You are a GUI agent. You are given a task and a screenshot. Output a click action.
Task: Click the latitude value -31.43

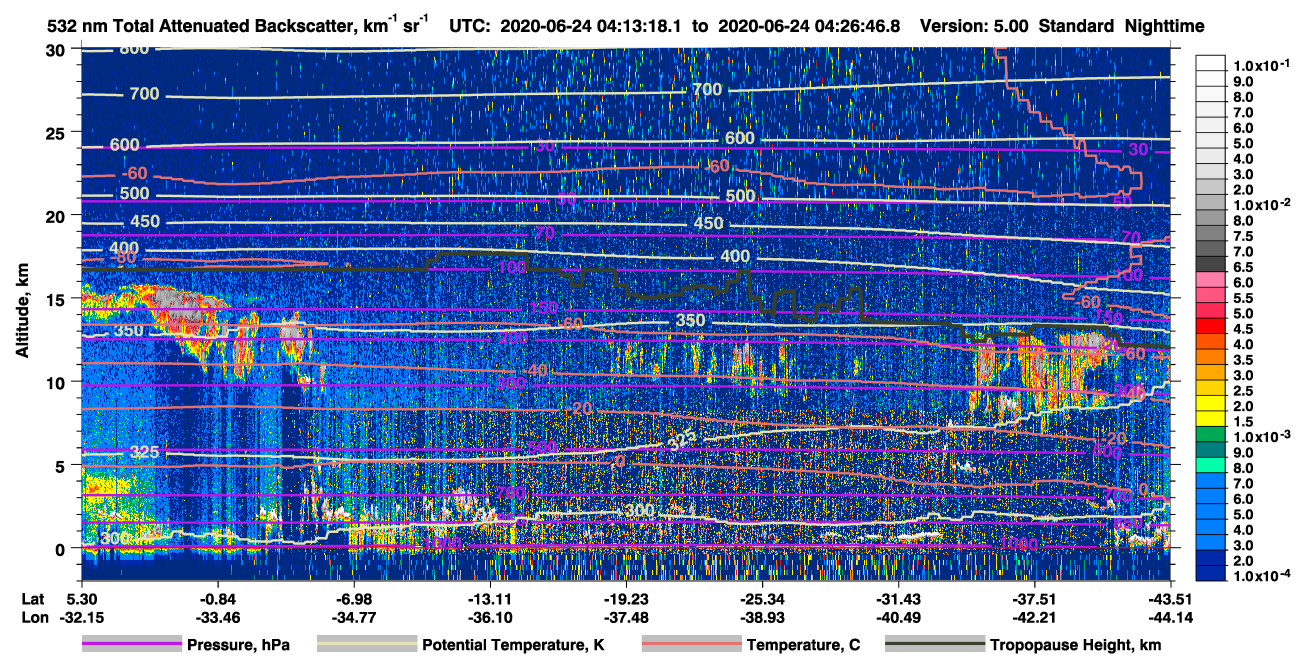pos(898,598)
